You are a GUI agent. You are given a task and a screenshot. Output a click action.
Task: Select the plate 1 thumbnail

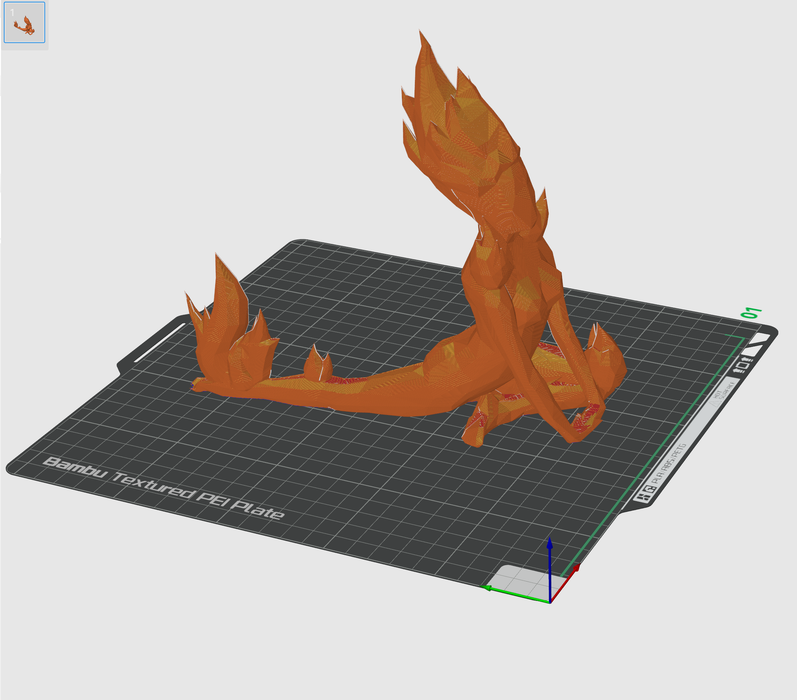[x=25, y=24]
